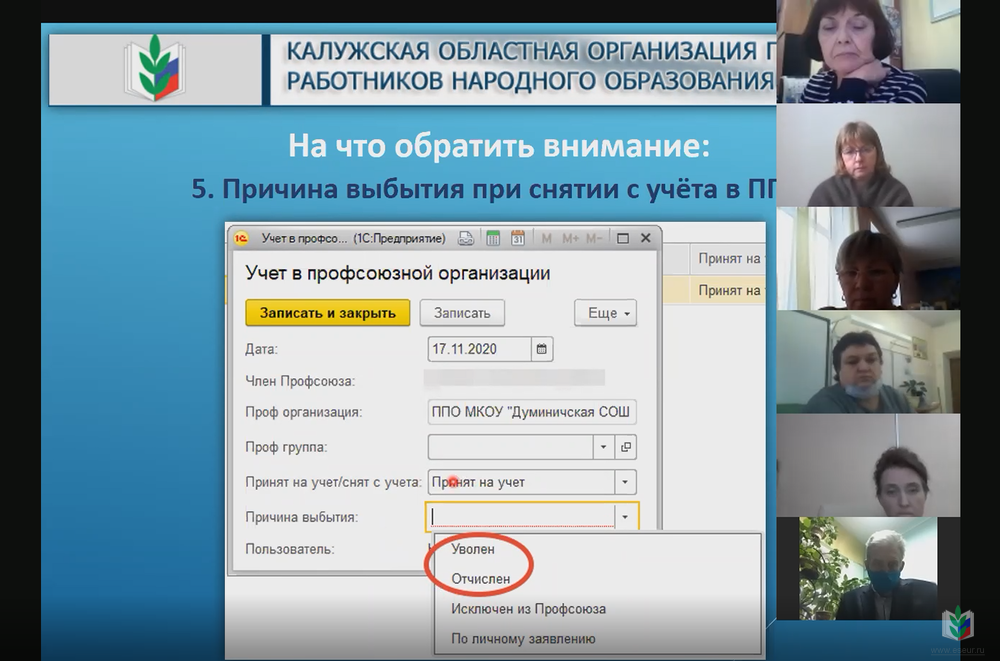Viewport: 1000px width, 661px height.
Task: Click the Дата field with 17.11.2020
Action: [x=480, y=349]
